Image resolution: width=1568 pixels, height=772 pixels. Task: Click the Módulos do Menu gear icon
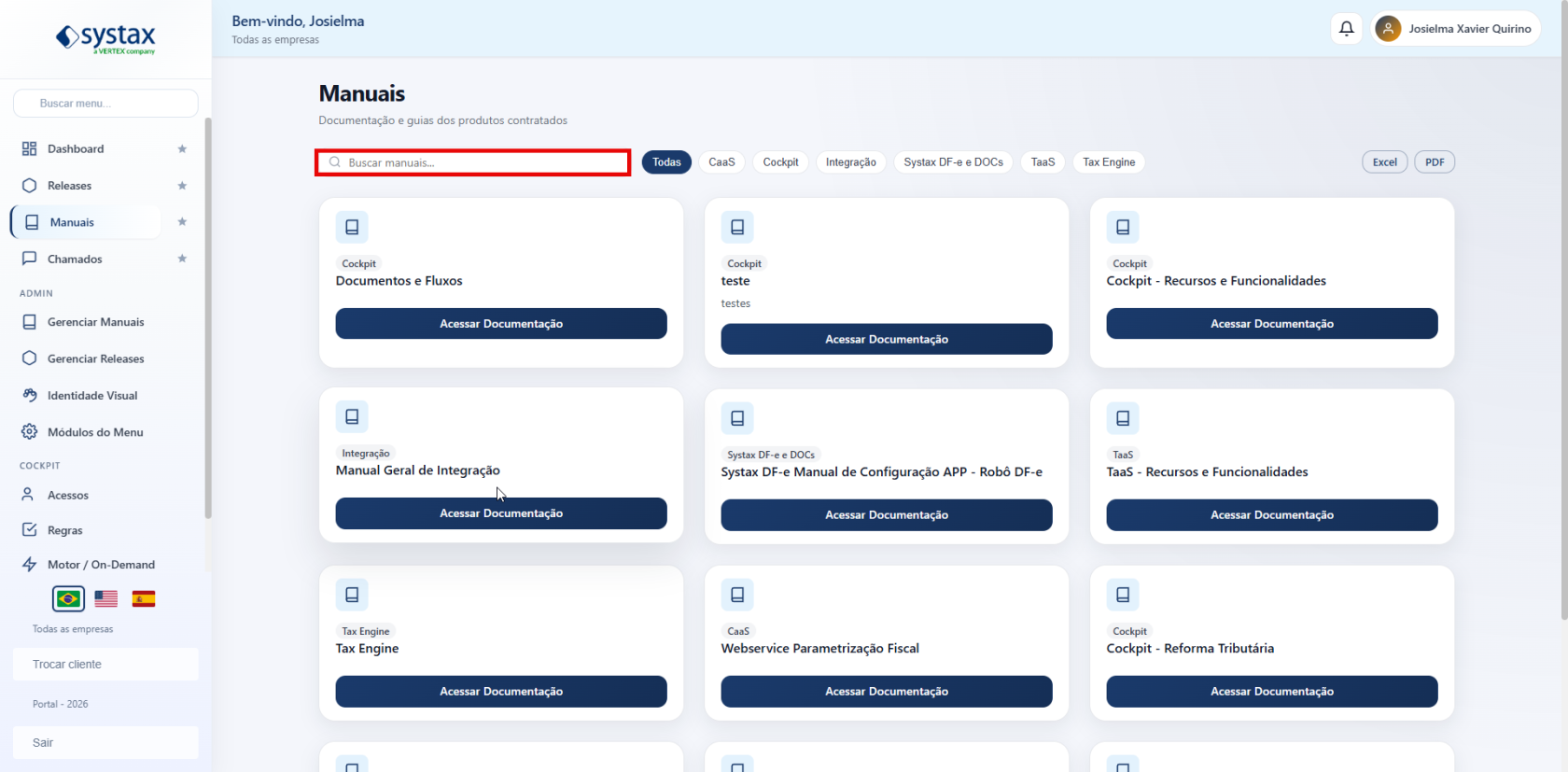[x=30, y=432]
